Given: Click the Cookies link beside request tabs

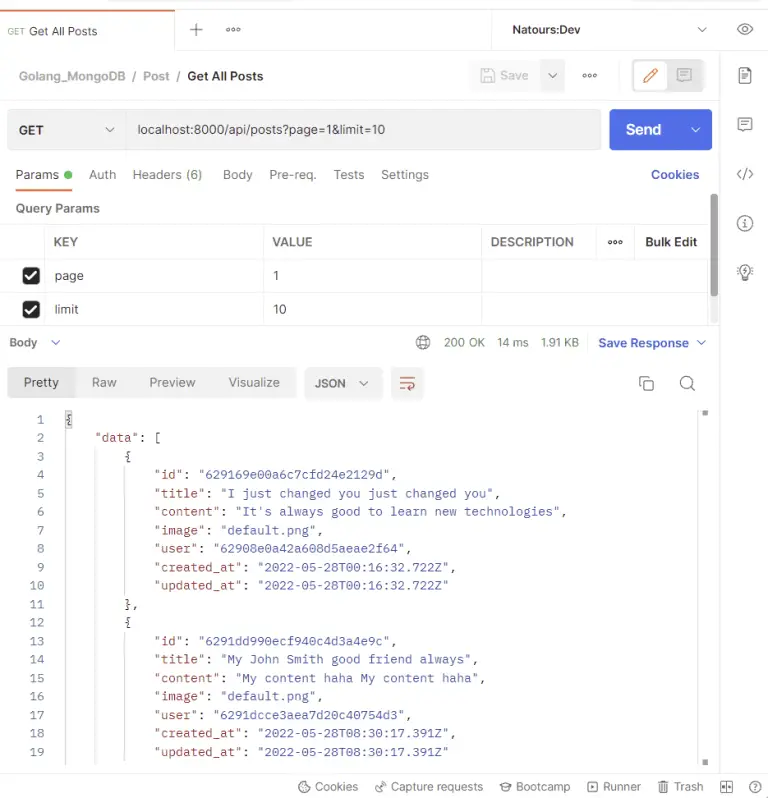Looking at the screenshot, I should pyautogui.click(x=675, y=175).
